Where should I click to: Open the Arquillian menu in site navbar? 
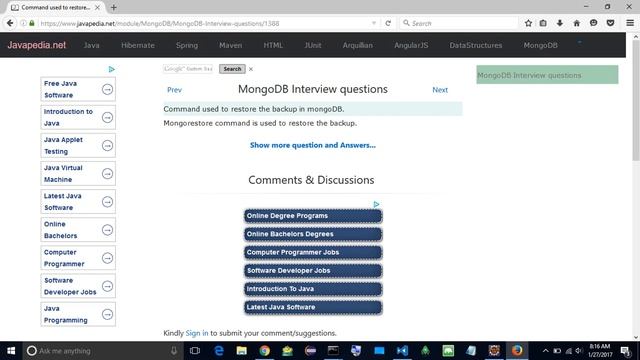[x=358, y=45]
